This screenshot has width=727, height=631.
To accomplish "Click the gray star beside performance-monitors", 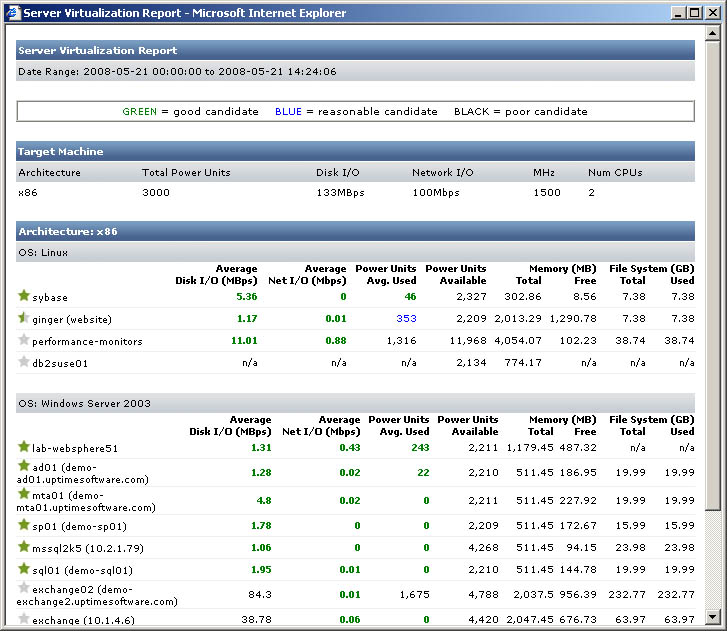I will click(x=24, y=339).
